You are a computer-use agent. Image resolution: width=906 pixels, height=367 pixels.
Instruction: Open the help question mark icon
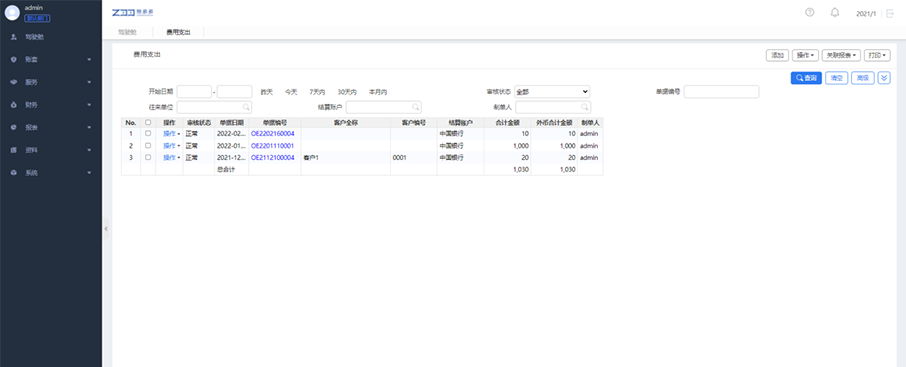pyautogui.click(x=810, y=12)
